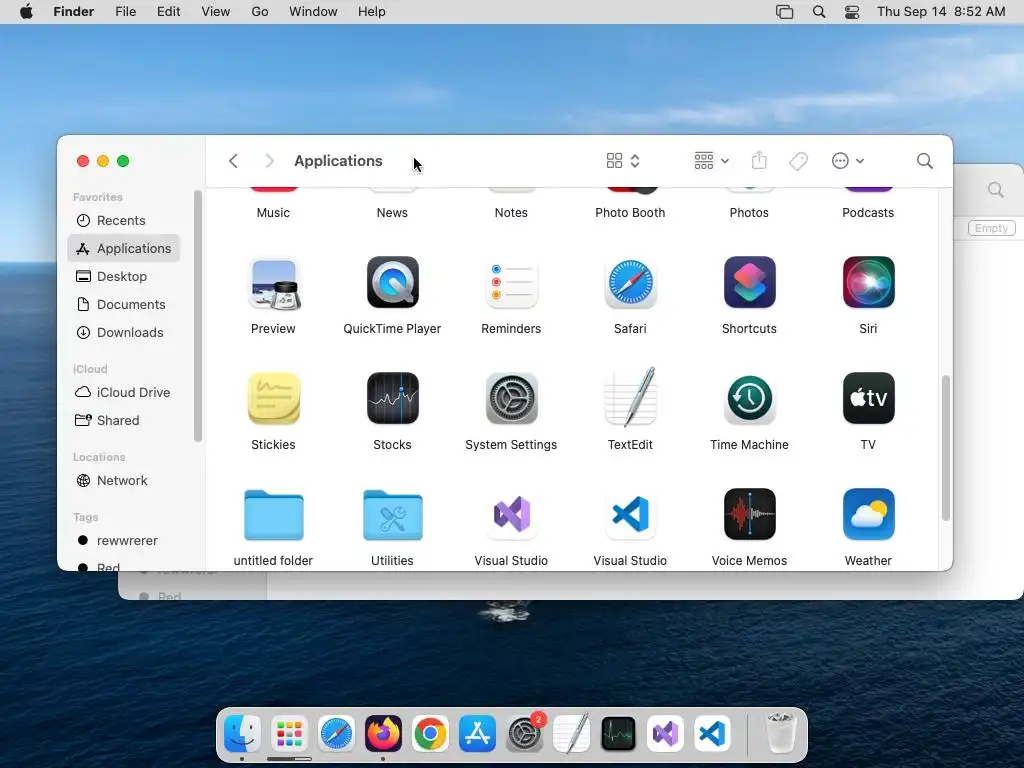Open the Edit menu
This screenshot has height=768, width=1024.
168,12
